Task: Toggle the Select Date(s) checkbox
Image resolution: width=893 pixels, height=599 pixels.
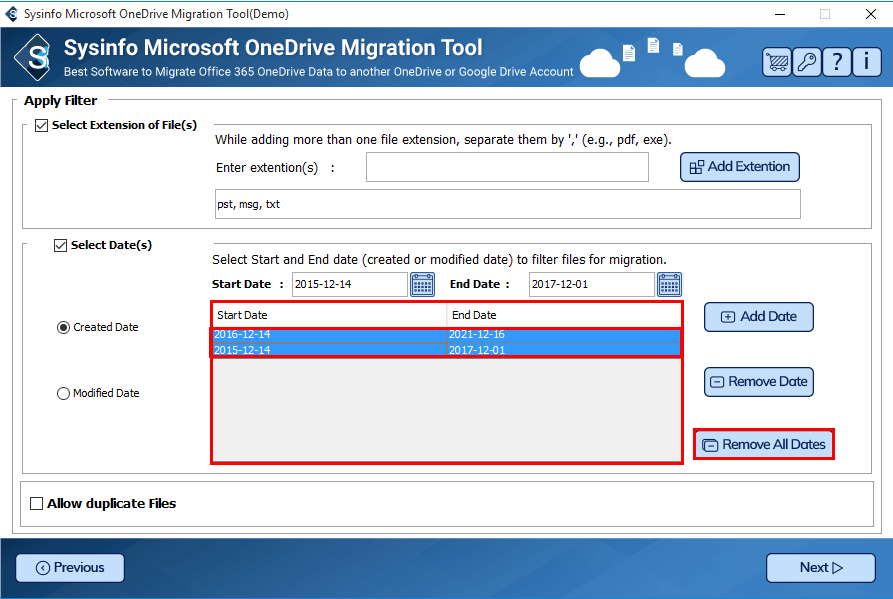Action: tap(60, 246)
